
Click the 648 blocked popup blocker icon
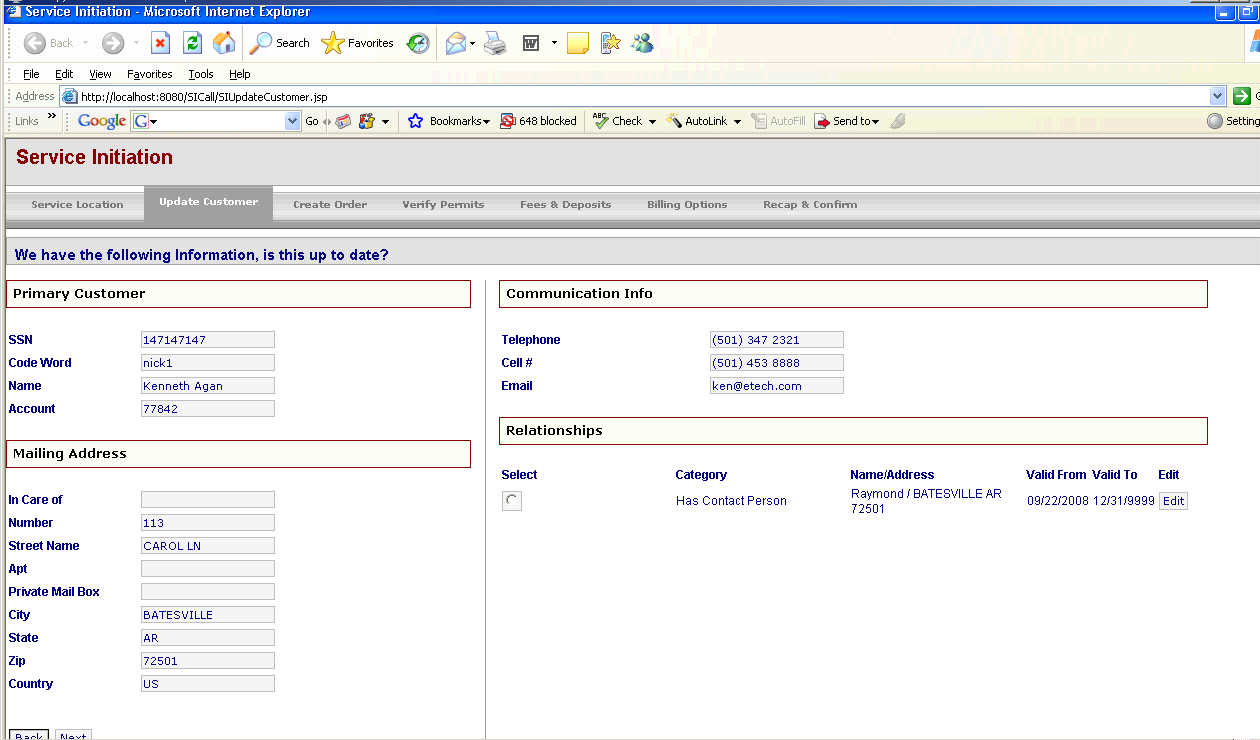click(x=538, y=121)
